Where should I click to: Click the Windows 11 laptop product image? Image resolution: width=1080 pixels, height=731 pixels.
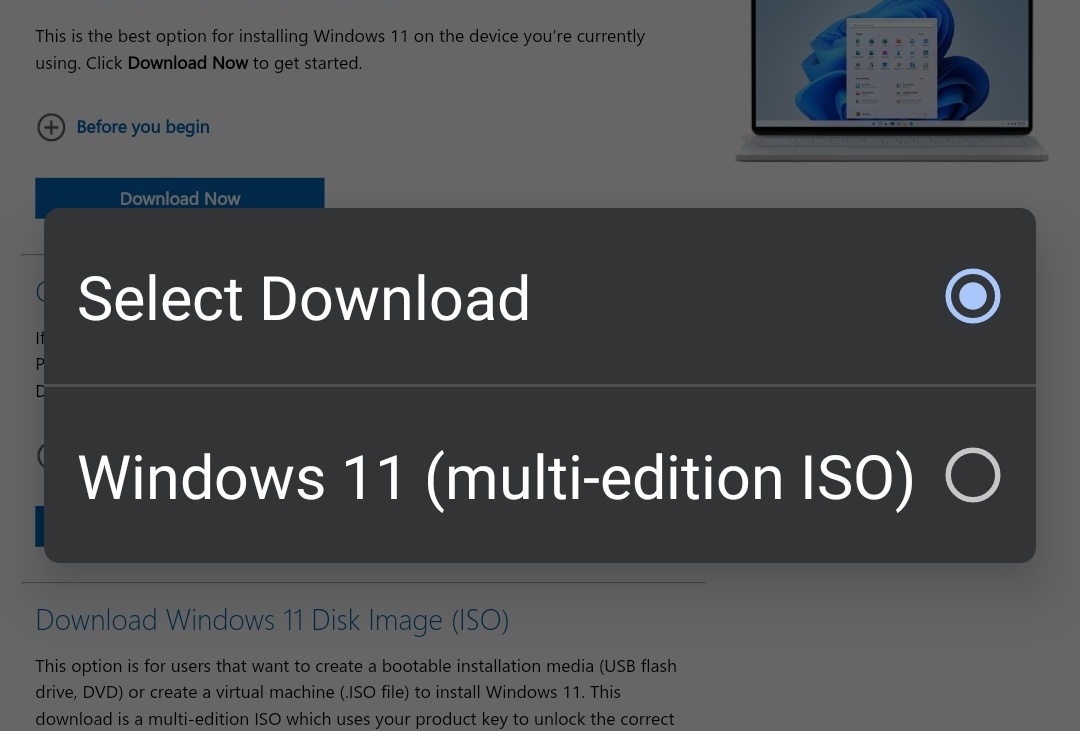[x=891, y=80]
